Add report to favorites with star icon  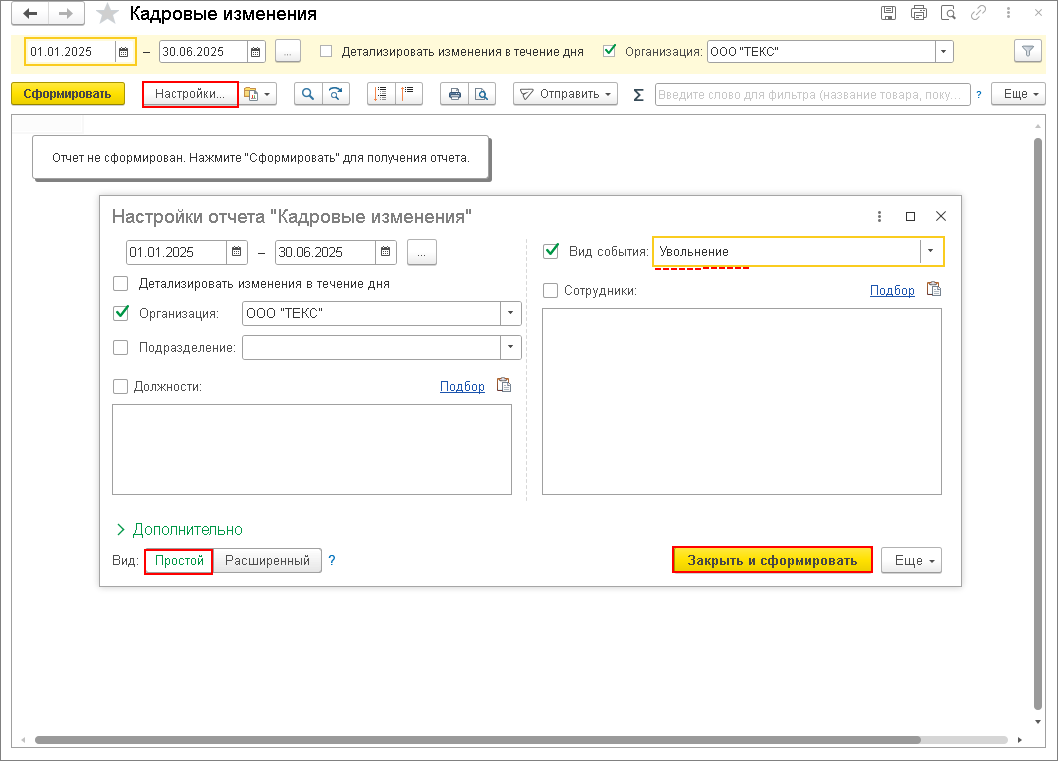[x=107, y=13]
